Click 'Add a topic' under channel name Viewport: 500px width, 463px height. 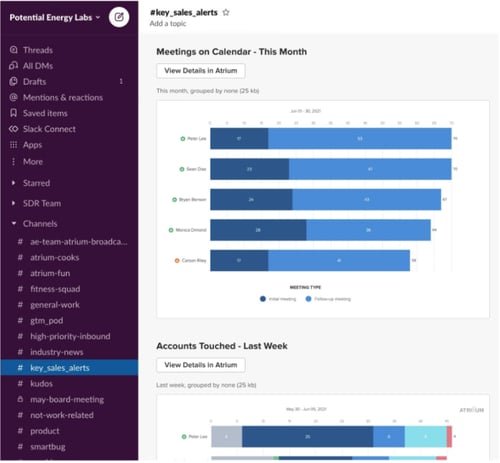point(168,24)
